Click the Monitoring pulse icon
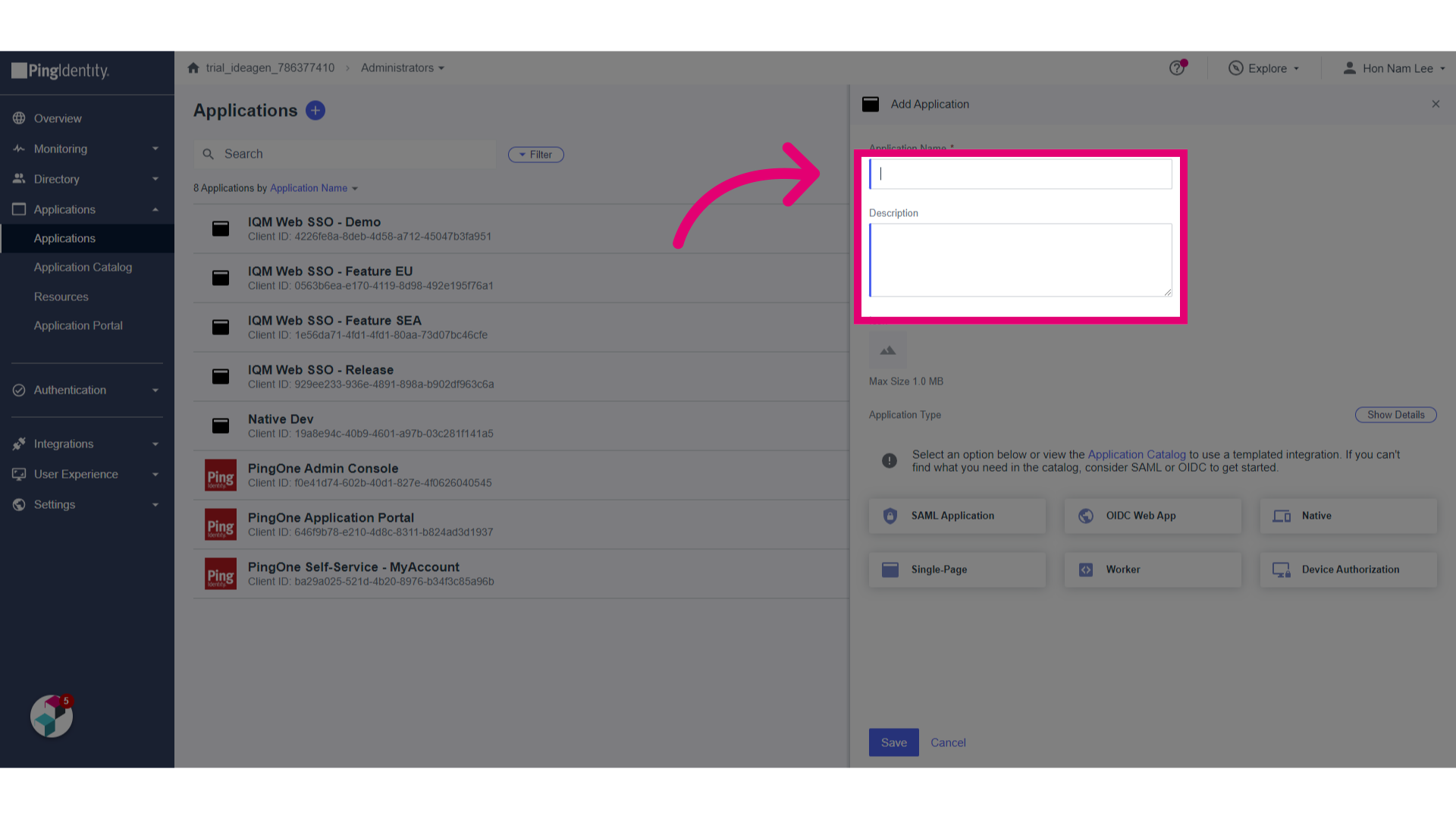 point(19,149)
